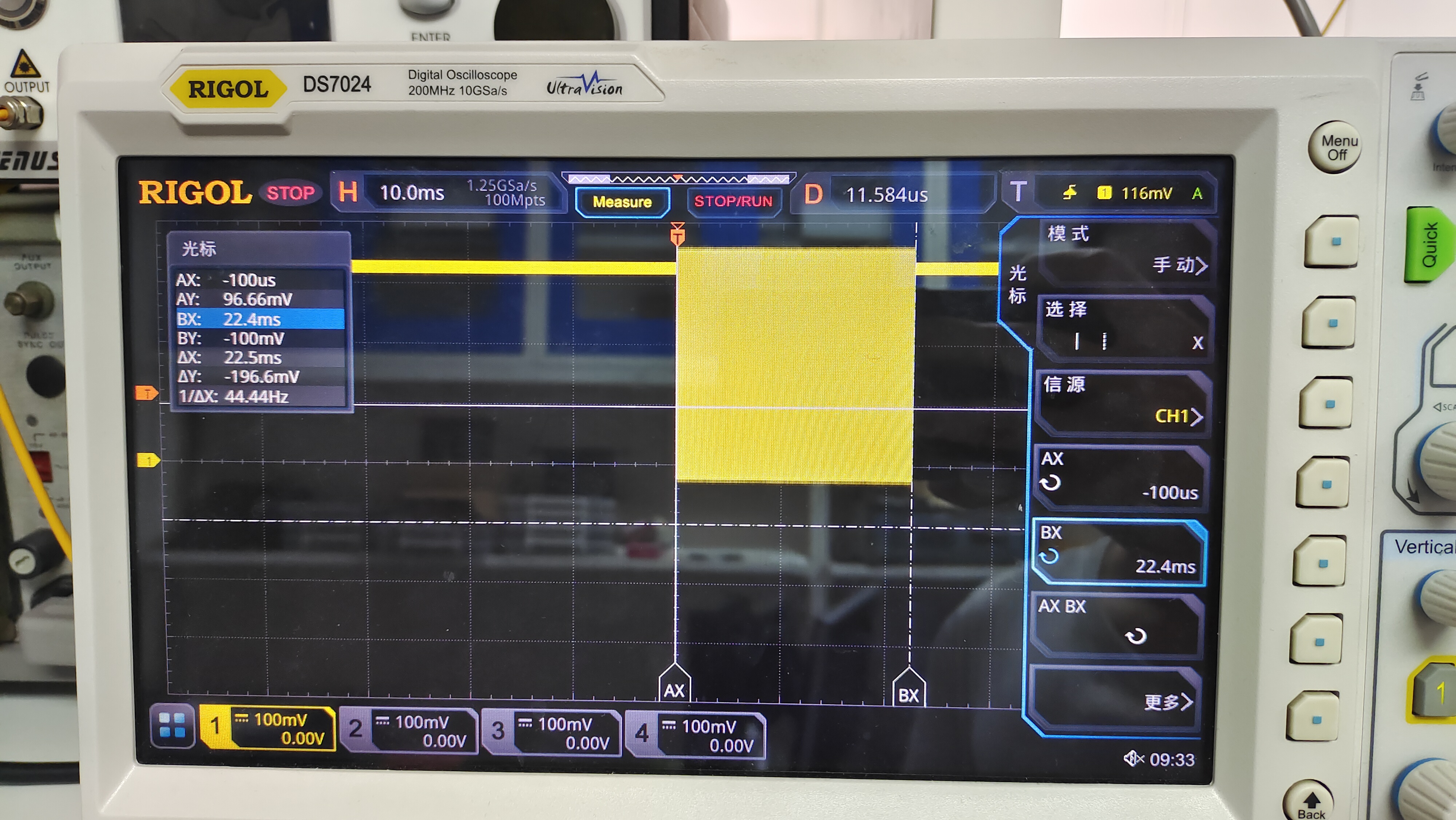Click the 1.25GSa/s 100Mpts sample rate text
The image size is (1456, 820).
[x=506, y=193]
